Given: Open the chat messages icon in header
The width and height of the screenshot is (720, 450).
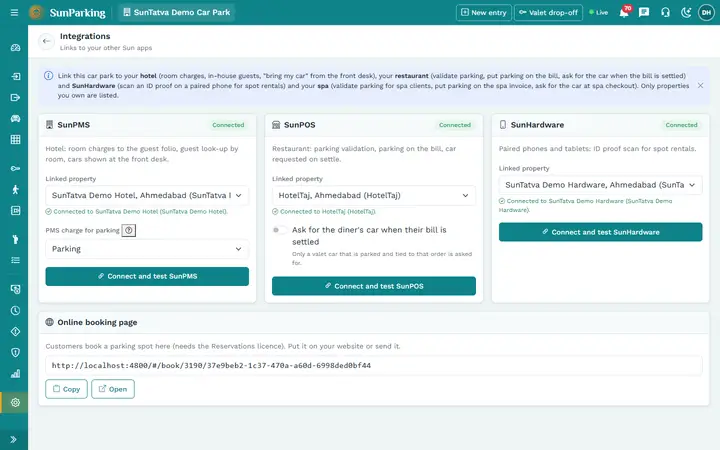Looking at the screenshot, I should tap(644, 12).
